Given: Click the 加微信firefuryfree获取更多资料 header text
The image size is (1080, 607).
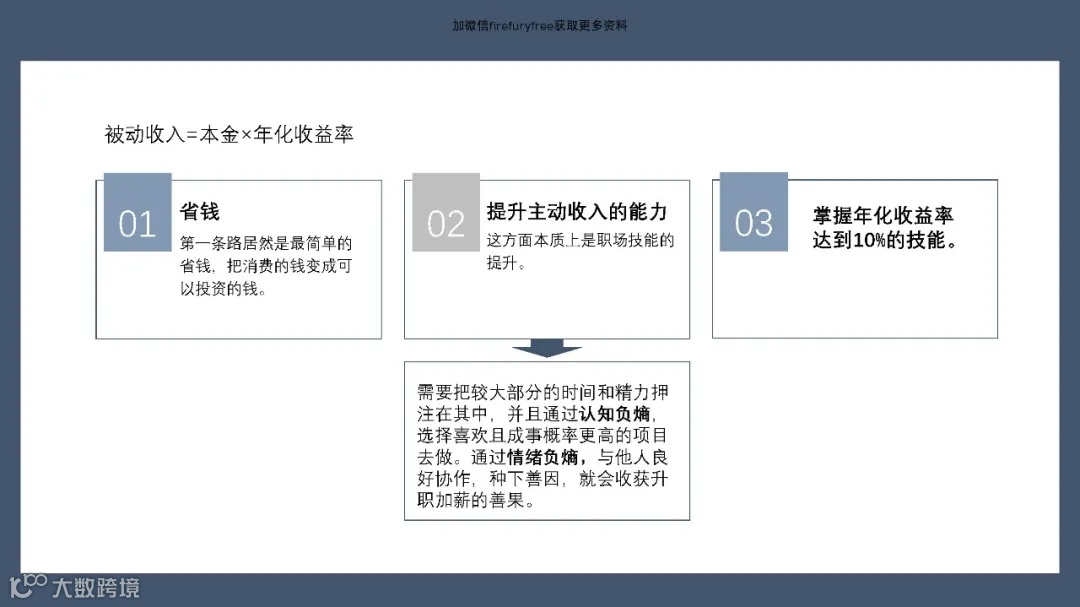Looking at the screenshot, I should [x=539, y=26].
